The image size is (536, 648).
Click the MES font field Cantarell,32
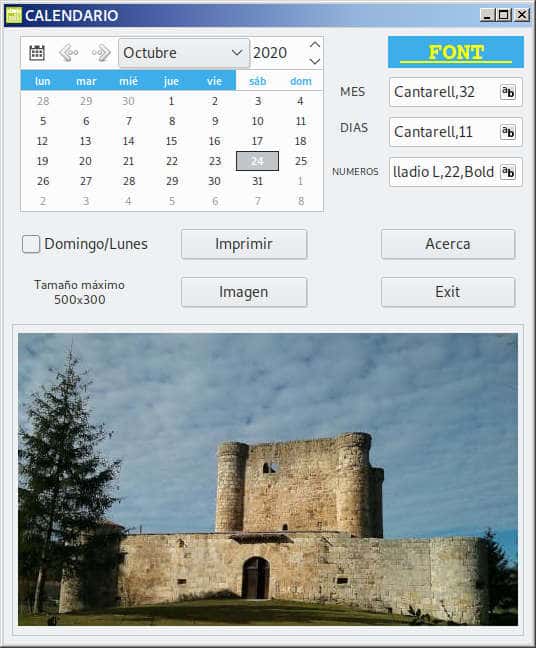pyautogui.click(x=444, y=92)
